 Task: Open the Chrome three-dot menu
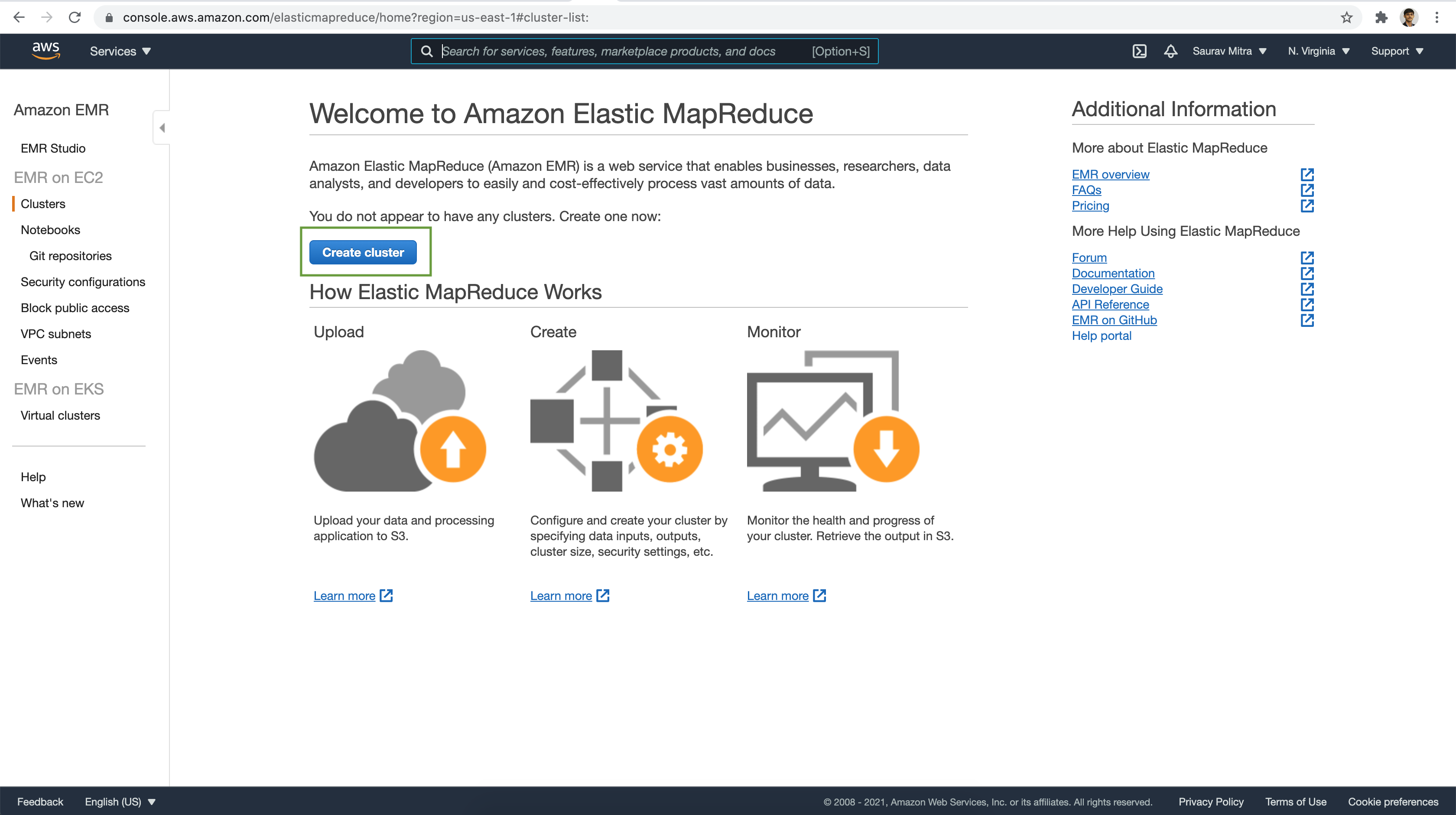pos(1437,17)
